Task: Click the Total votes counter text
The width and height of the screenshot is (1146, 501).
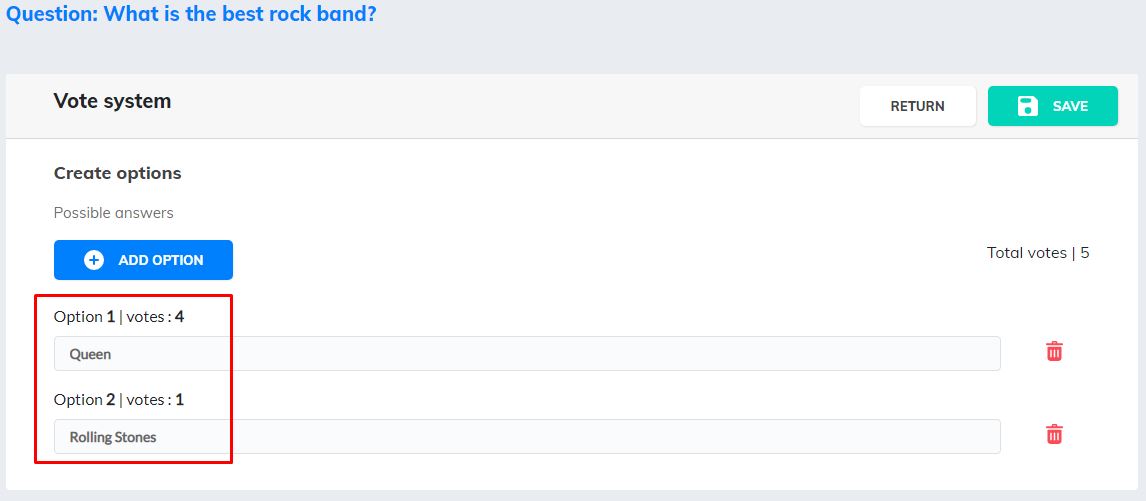Action: (1027, 253)
